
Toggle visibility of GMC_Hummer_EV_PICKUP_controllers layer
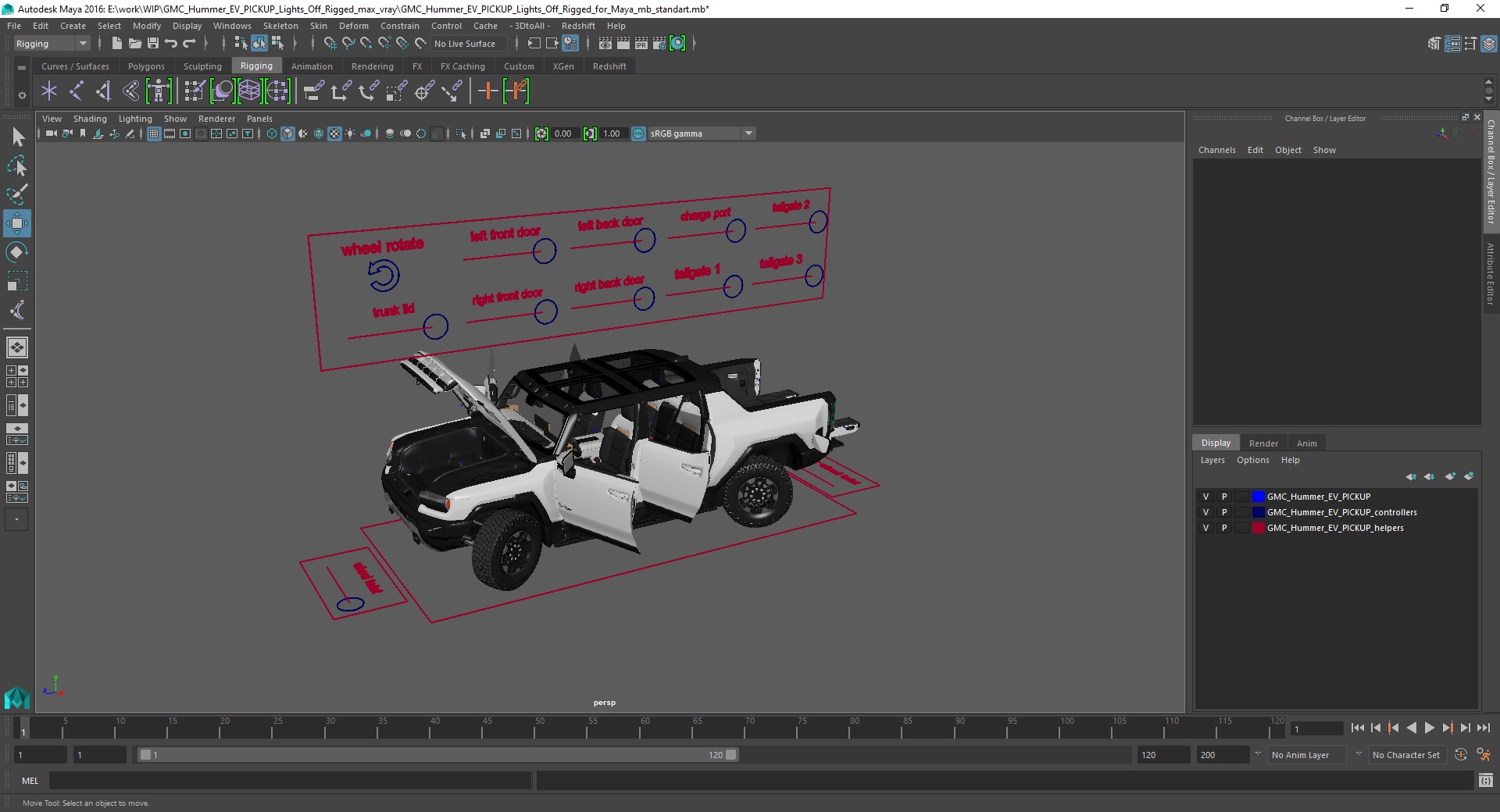point(1205,512)
